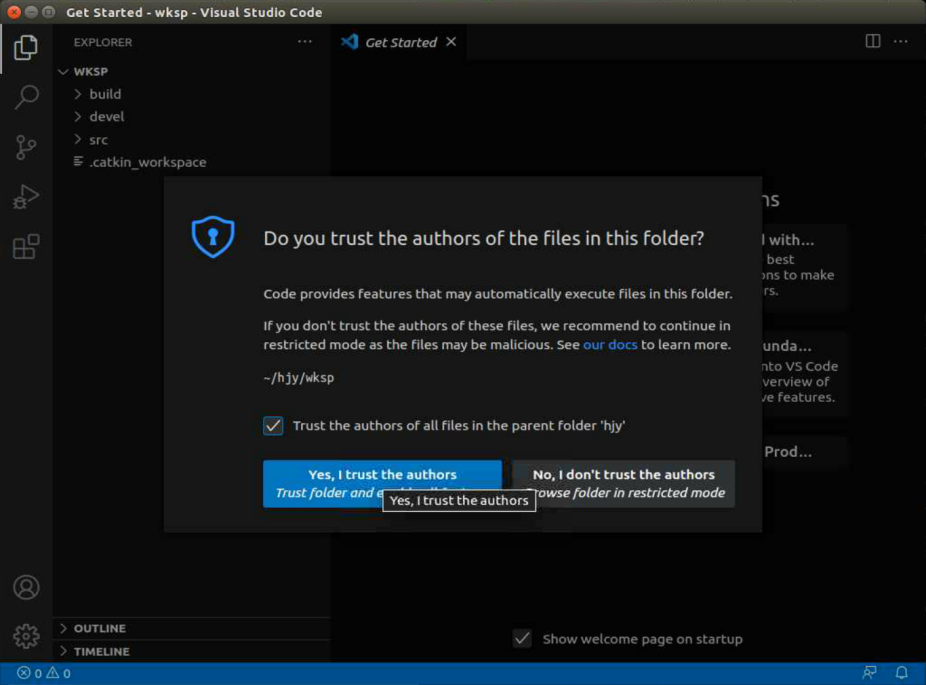Screen dimensions: 926x685
Task: Click No, I don't trust the authors
Action: tap(624, 484)
